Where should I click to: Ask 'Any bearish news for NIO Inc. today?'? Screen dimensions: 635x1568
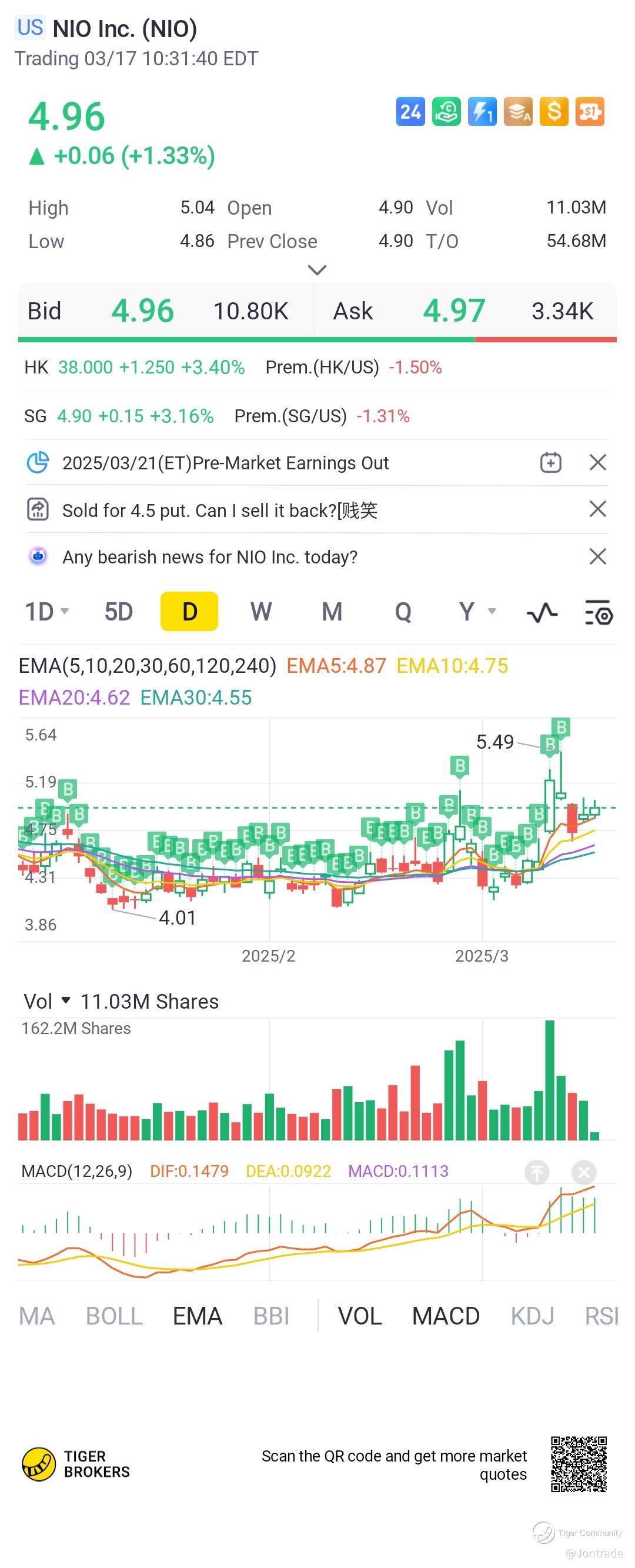pyautogui.click(x=210, y=557)
